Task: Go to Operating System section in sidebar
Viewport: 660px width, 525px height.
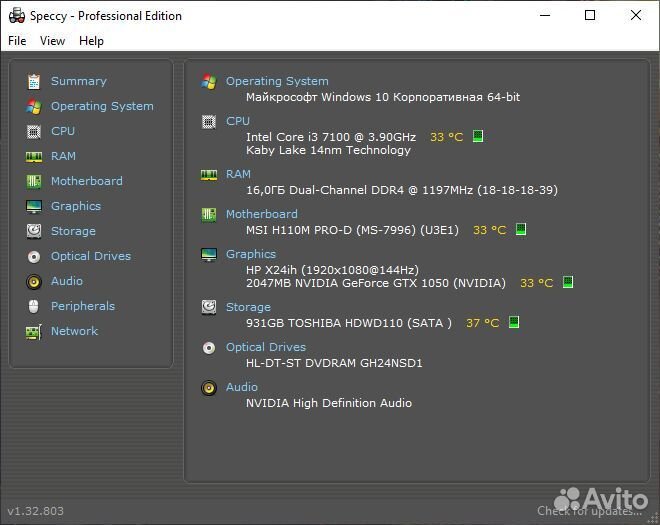Action: click(102, 106)
